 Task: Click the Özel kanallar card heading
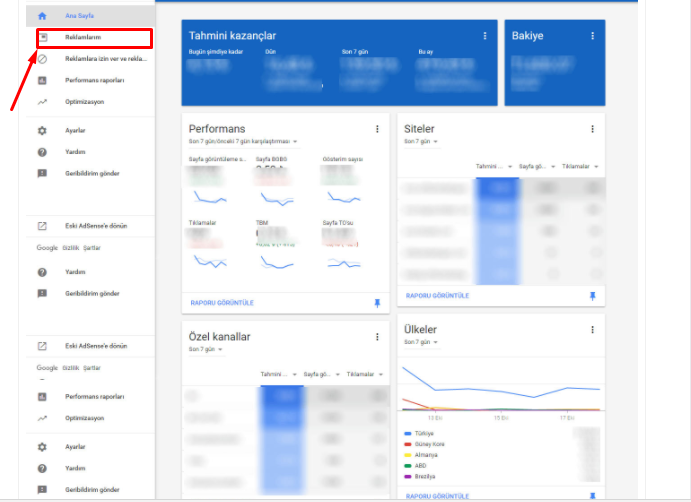click(x=219, y=337)
